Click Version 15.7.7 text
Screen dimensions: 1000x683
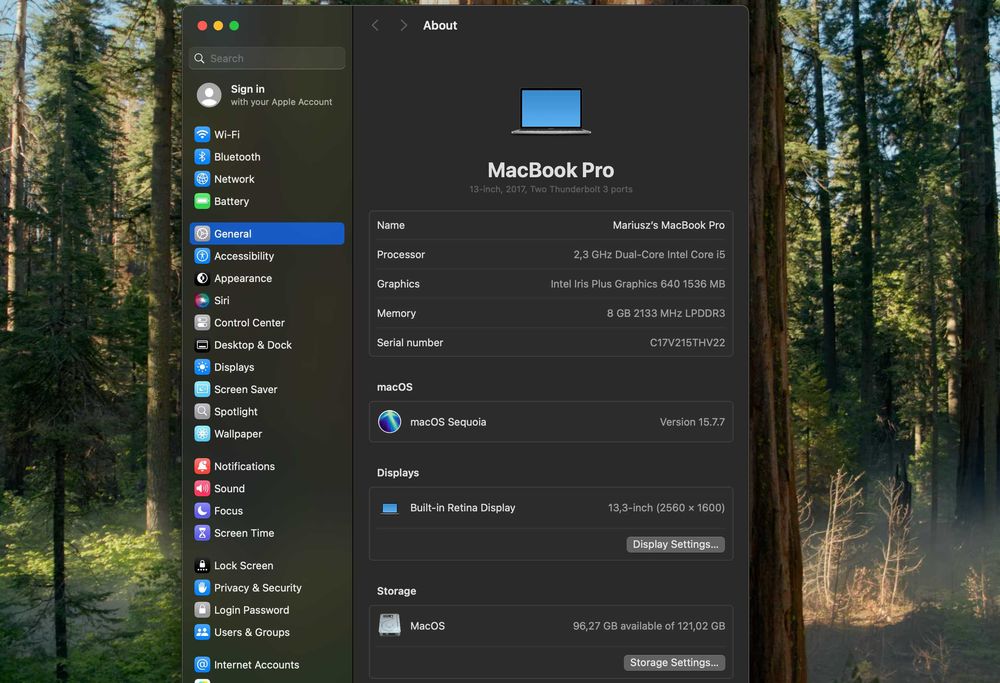(692, 422)
